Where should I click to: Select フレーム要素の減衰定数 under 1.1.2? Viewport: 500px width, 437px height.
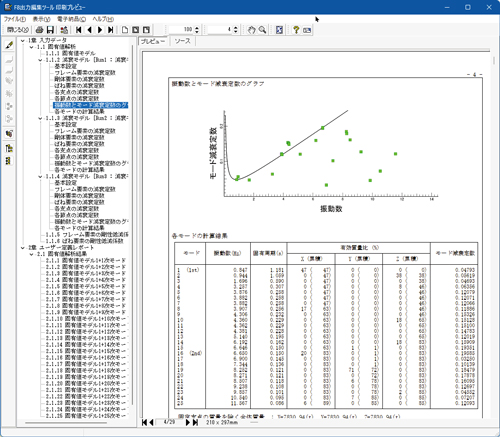pyautogui.click(x=85, y=73)
